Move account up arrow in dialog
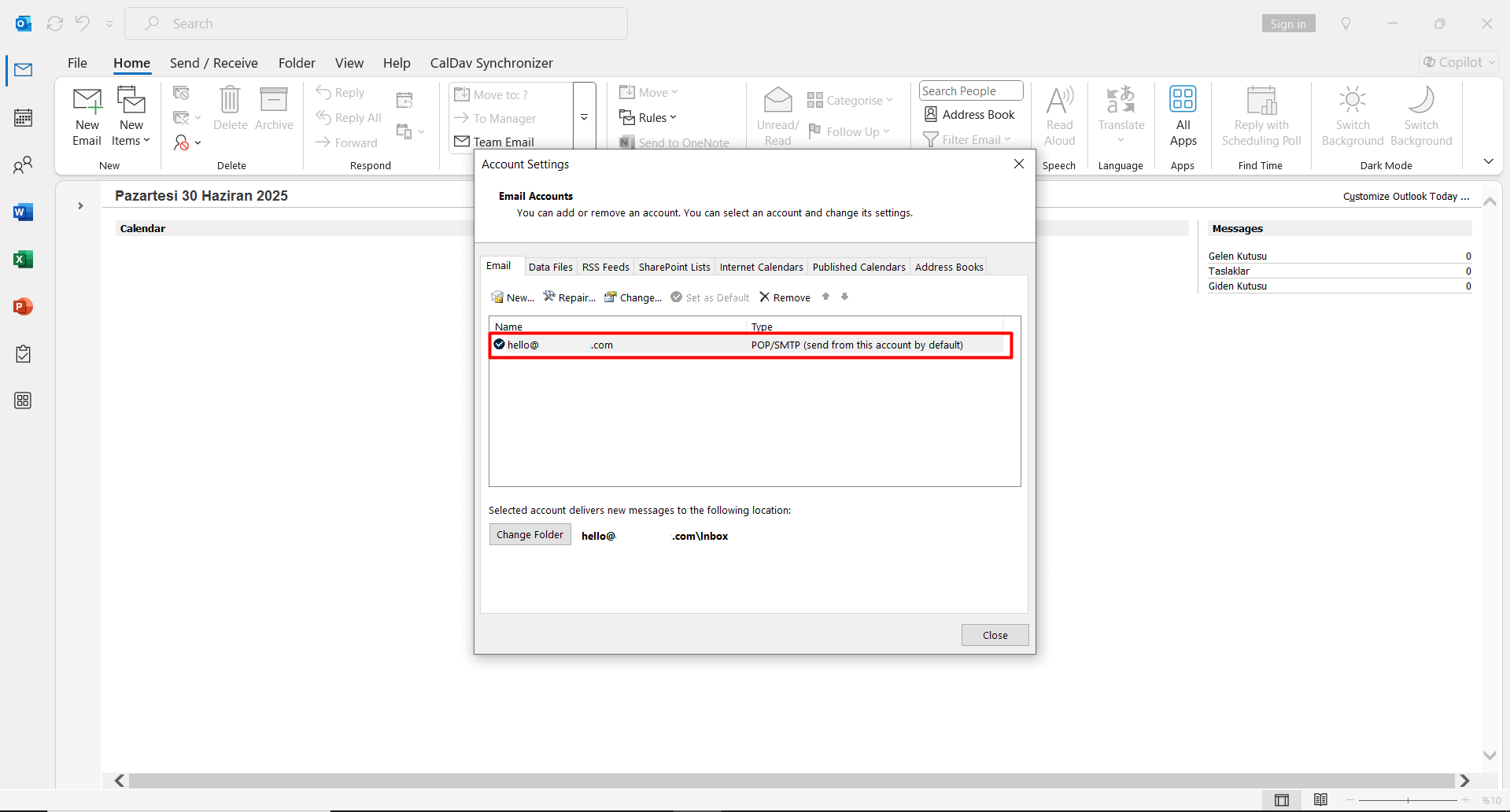 pos(825,297)
